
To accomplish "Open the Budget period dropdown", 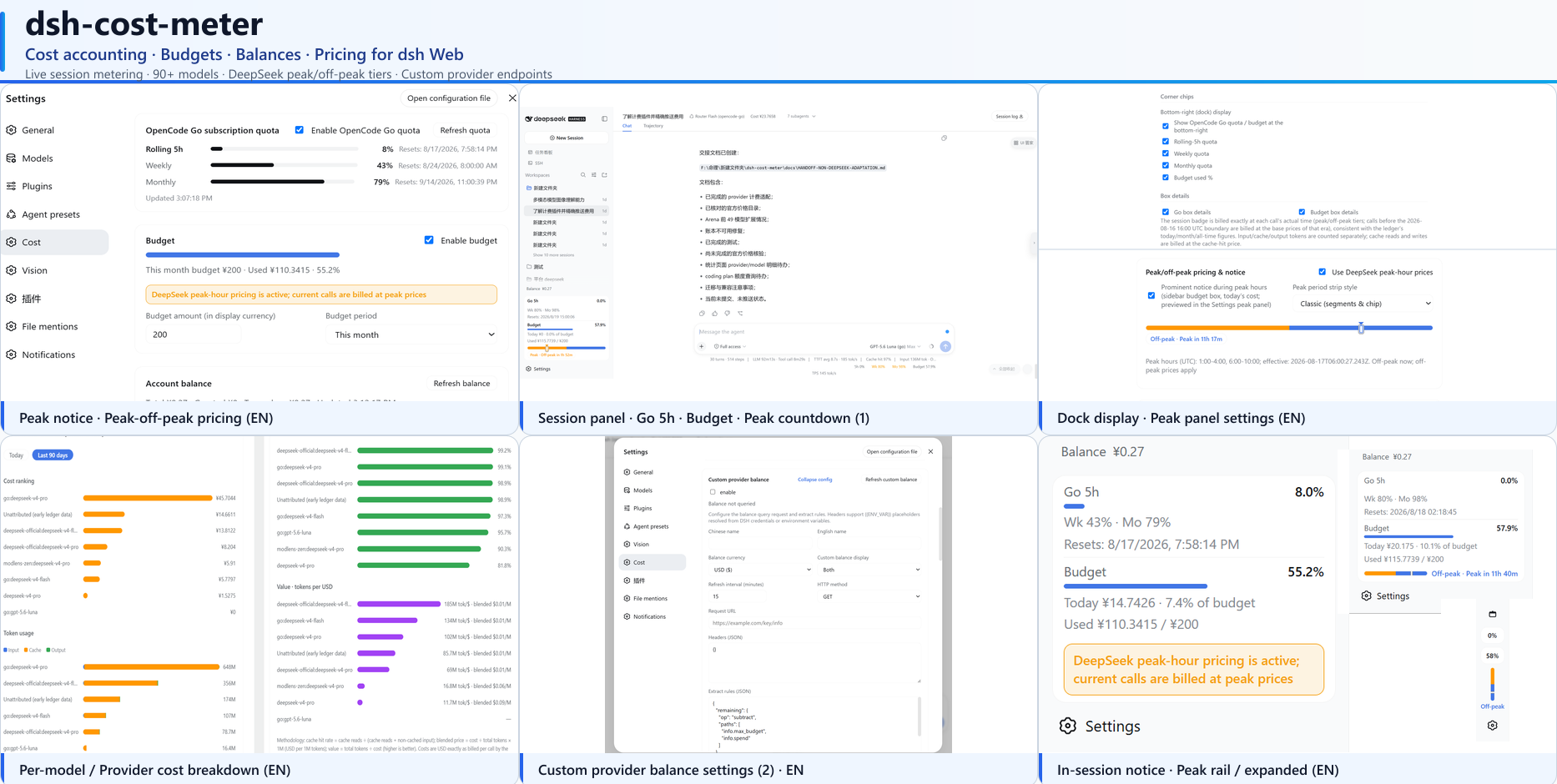I will pos(414,334).
